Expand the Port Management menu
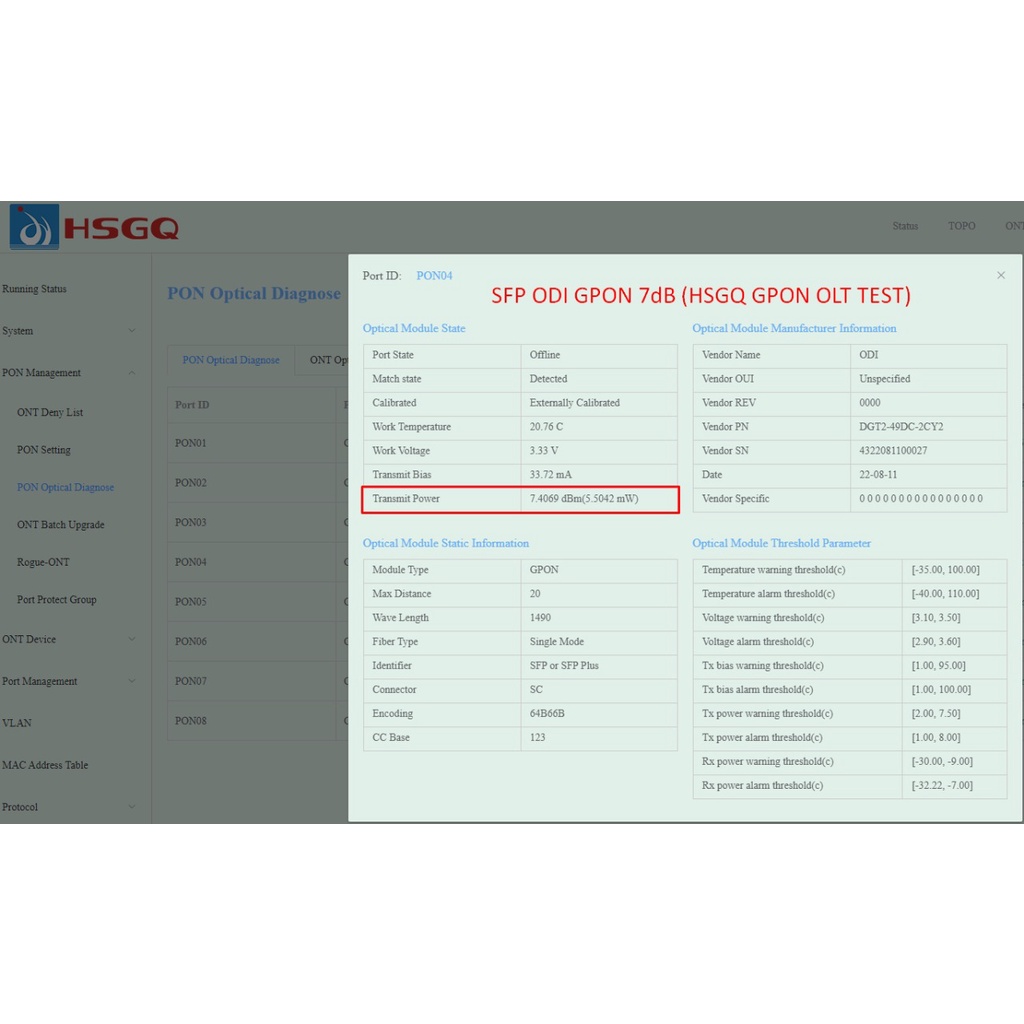 click(132, 681)
